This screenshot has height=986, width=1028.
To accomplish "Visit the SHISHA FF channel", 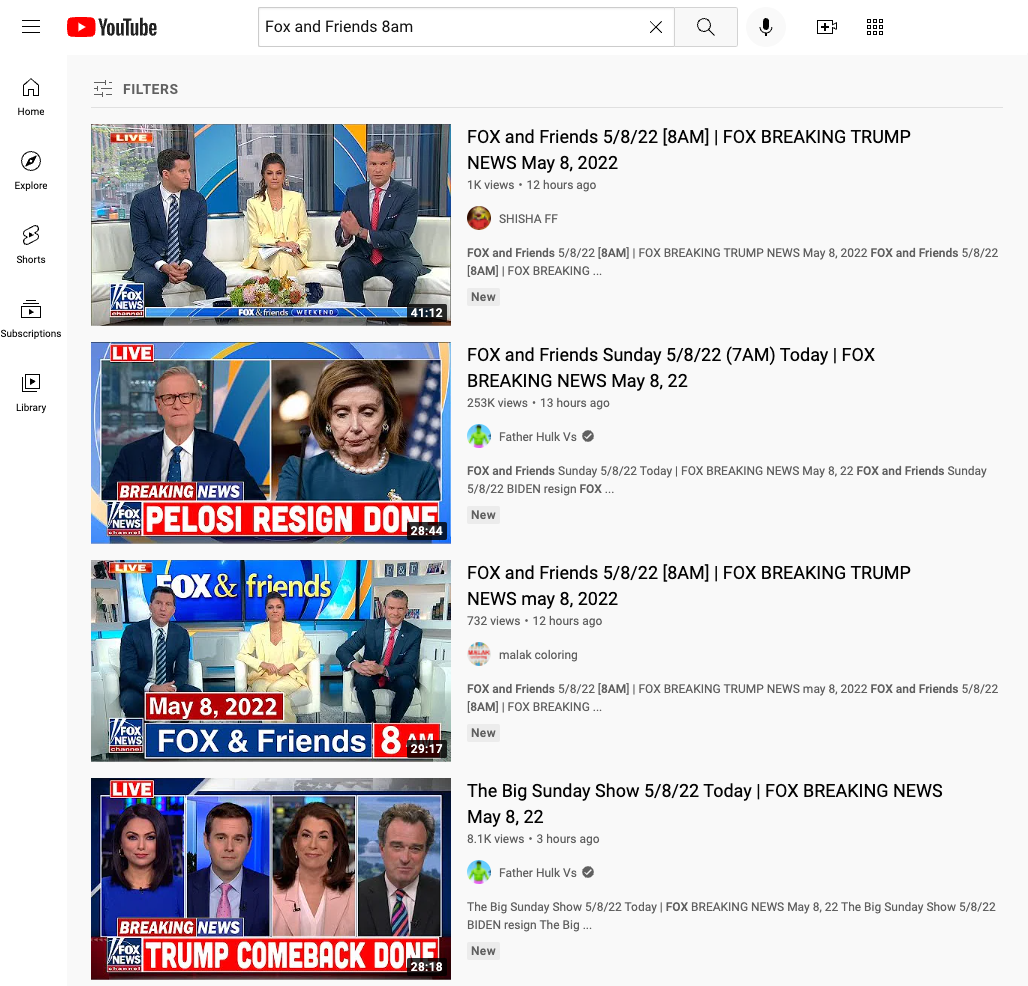I will pyautogui.click(x=528, y=218).
